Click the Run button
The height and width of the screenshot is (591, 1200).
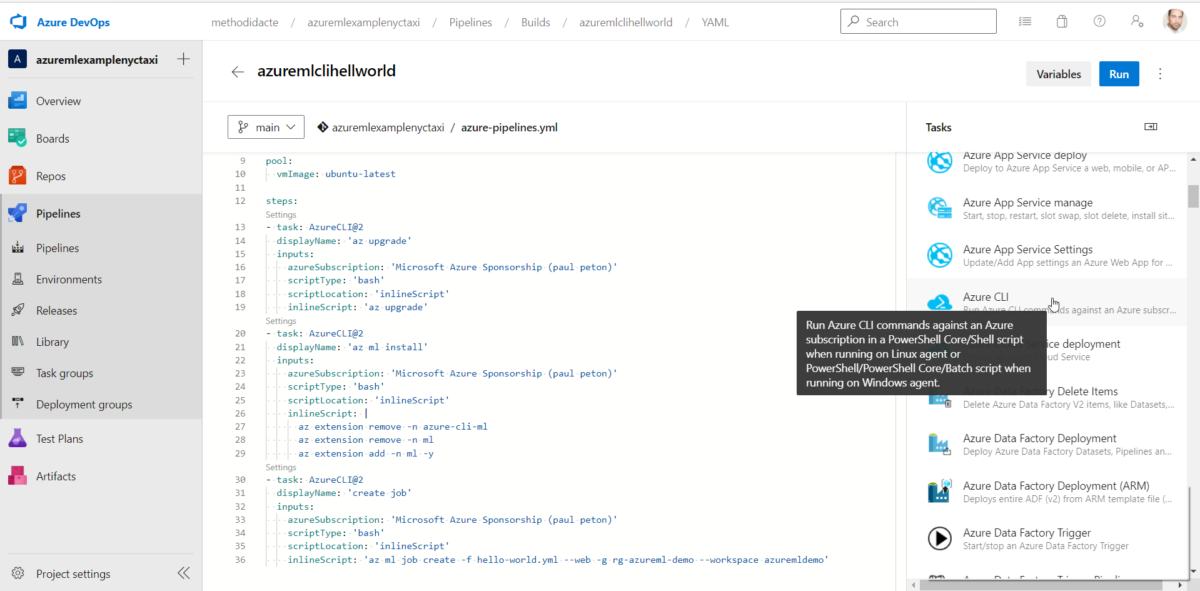[x=1119, y=73]
